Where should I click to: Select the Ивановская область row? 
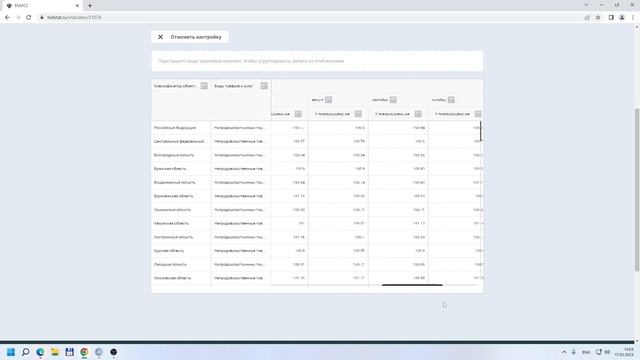coord(316,210)
